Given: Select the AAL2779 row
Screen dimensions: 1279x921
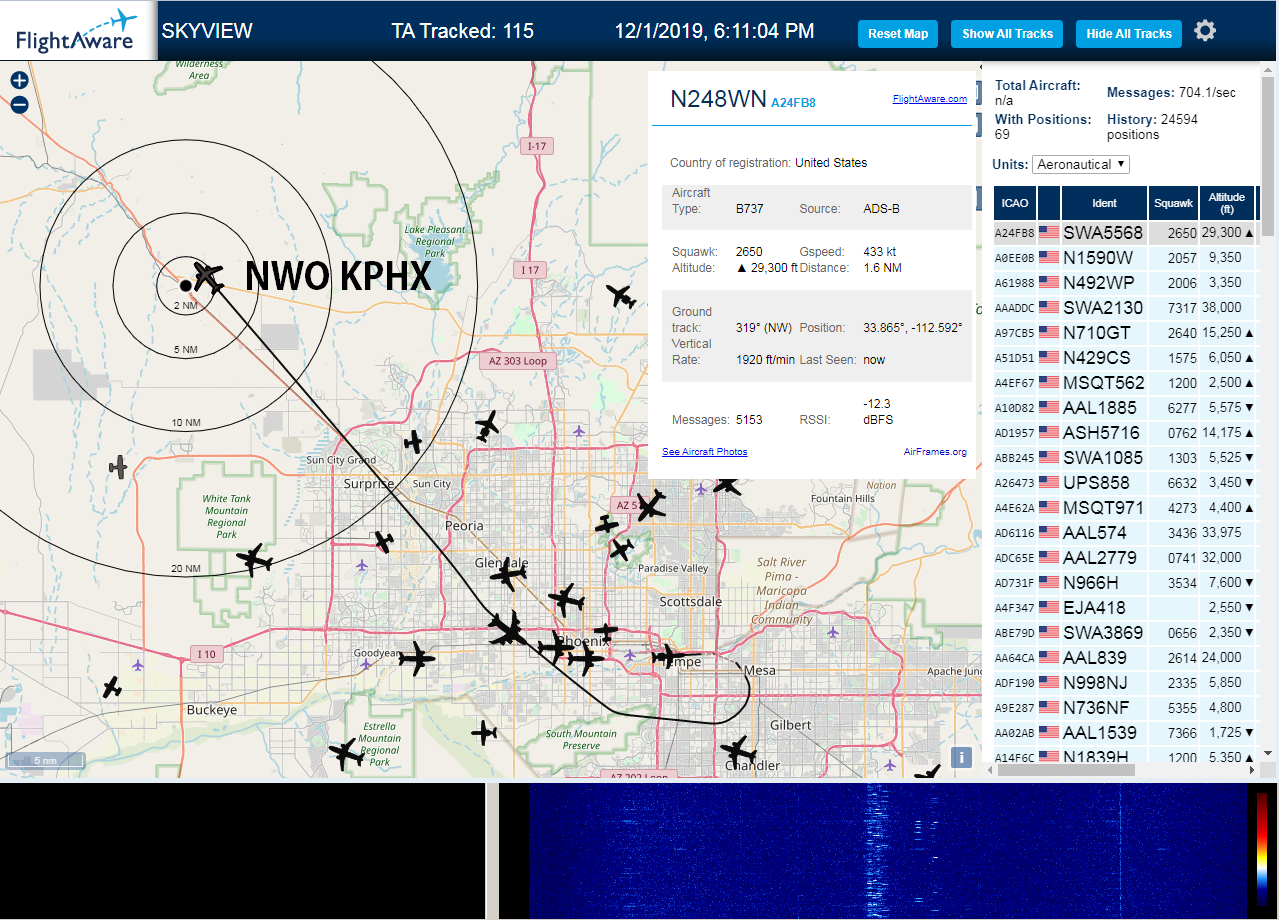Looking at the screenshot, I should (x=1125, y=558).
